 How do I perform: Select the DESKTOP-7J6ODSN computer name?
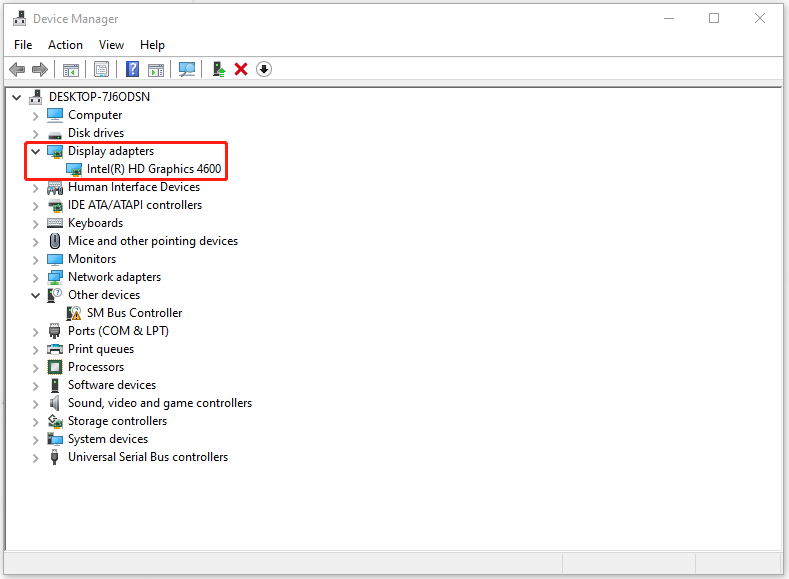click(x=99, y=97)
